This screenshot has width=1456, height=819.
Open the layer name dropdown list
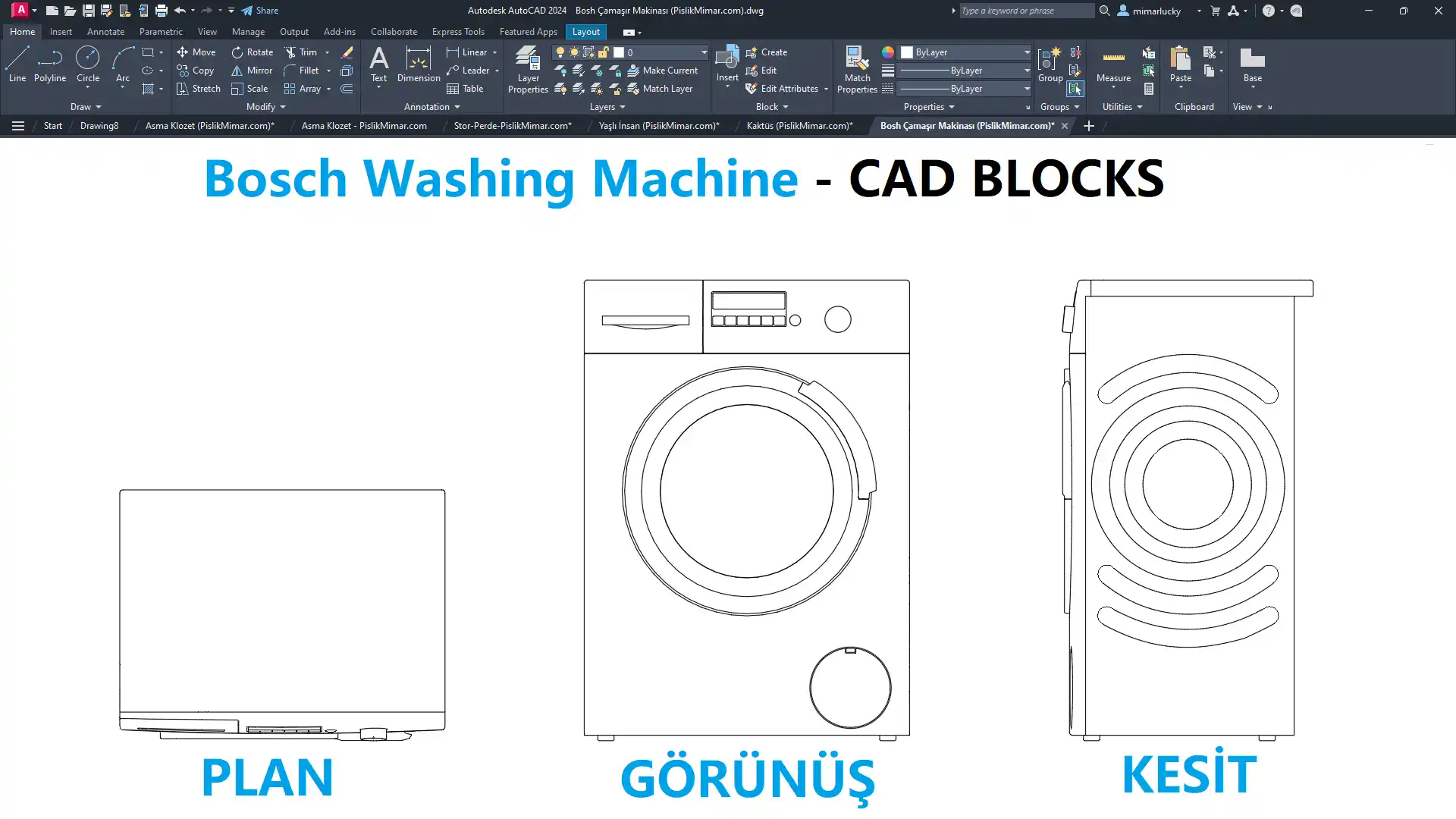point(703,52)
